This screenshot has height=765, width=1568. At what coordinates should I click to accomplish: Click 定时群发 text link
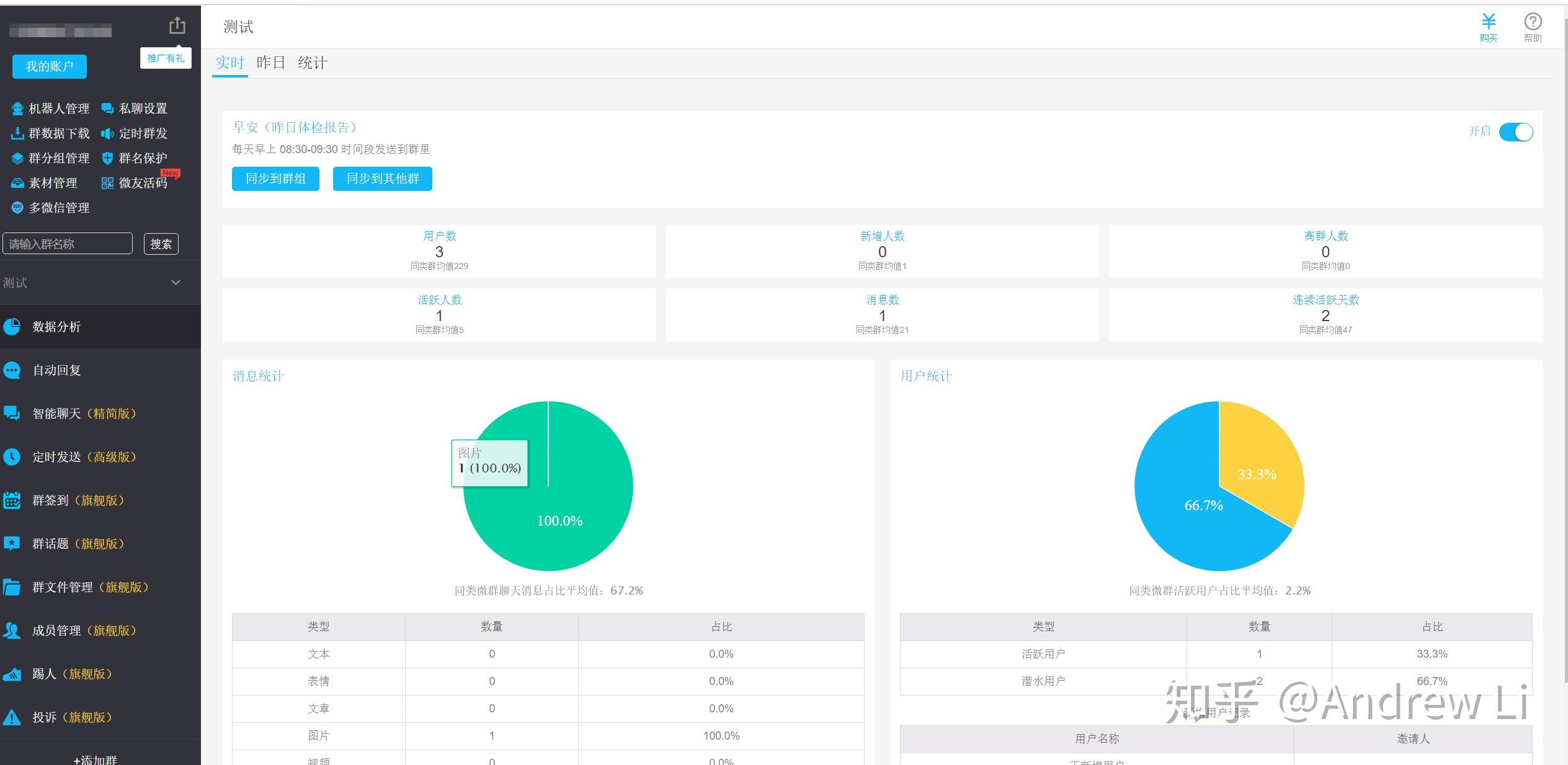[143, 133]
